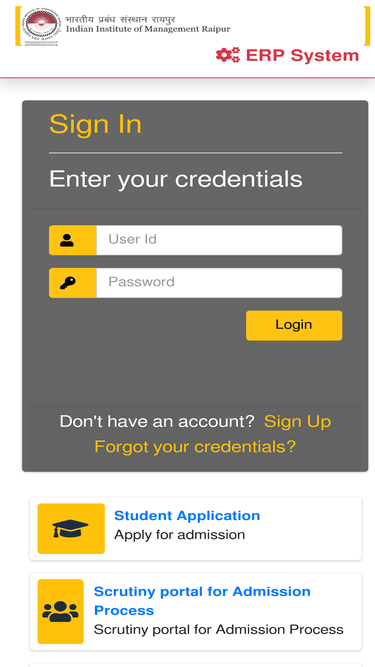Image resolution: width=375 pixels, height=667 pixels.
Task: Open the Student Application link
Action: pyautogui.click(x=187, y=516)
